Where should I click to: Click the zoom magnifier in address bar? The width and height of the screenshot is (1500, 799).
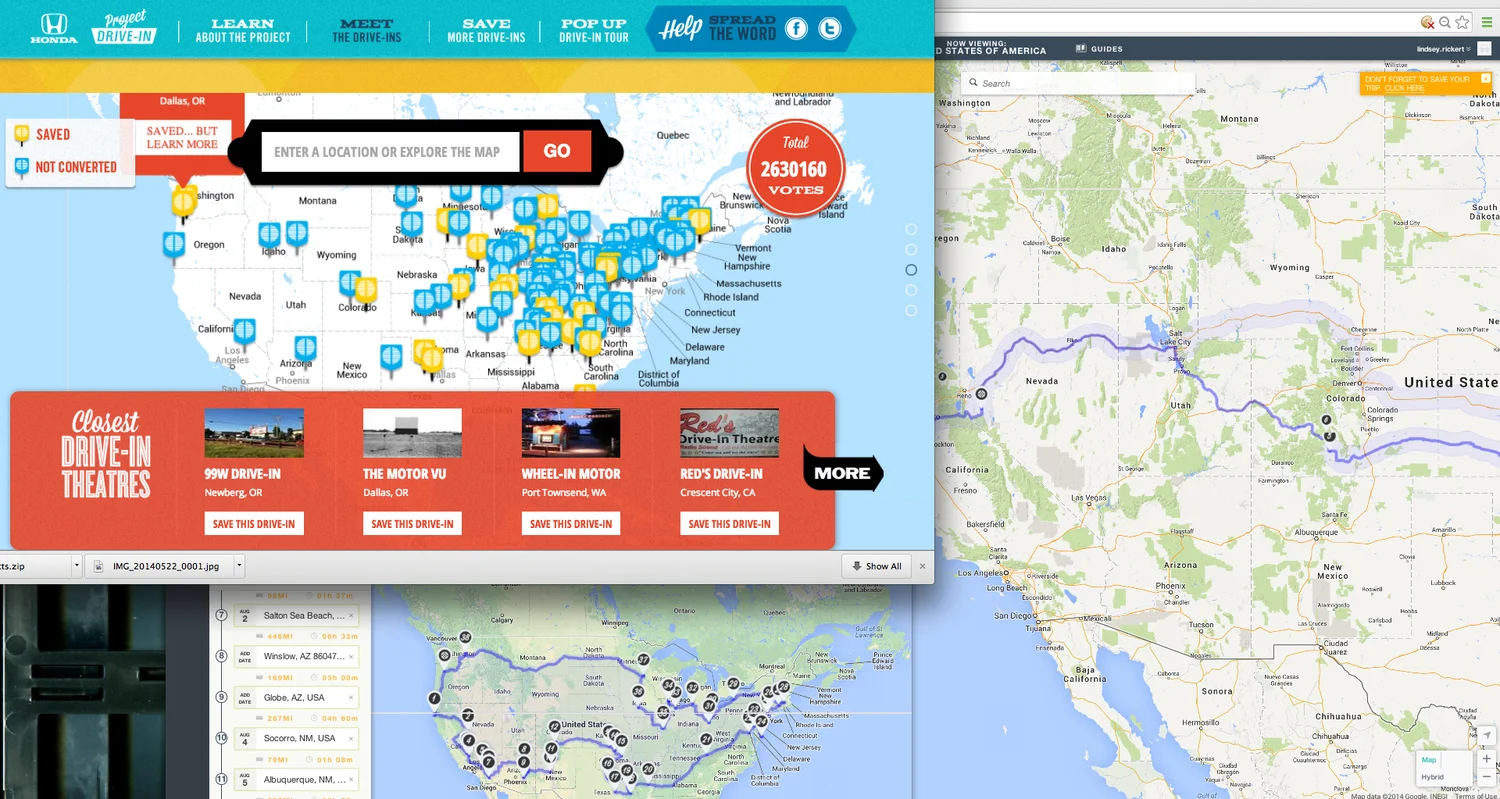click(x=1445, y=22)
